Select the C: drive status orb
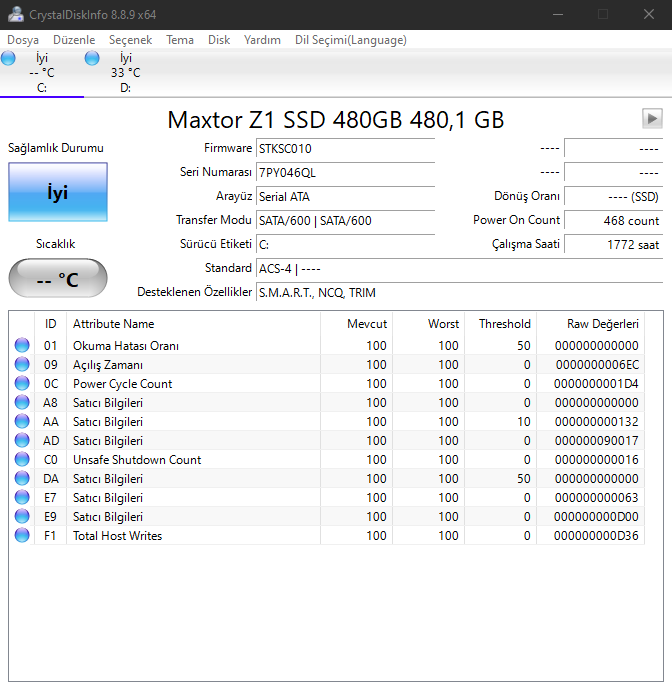 coord(9,60)
